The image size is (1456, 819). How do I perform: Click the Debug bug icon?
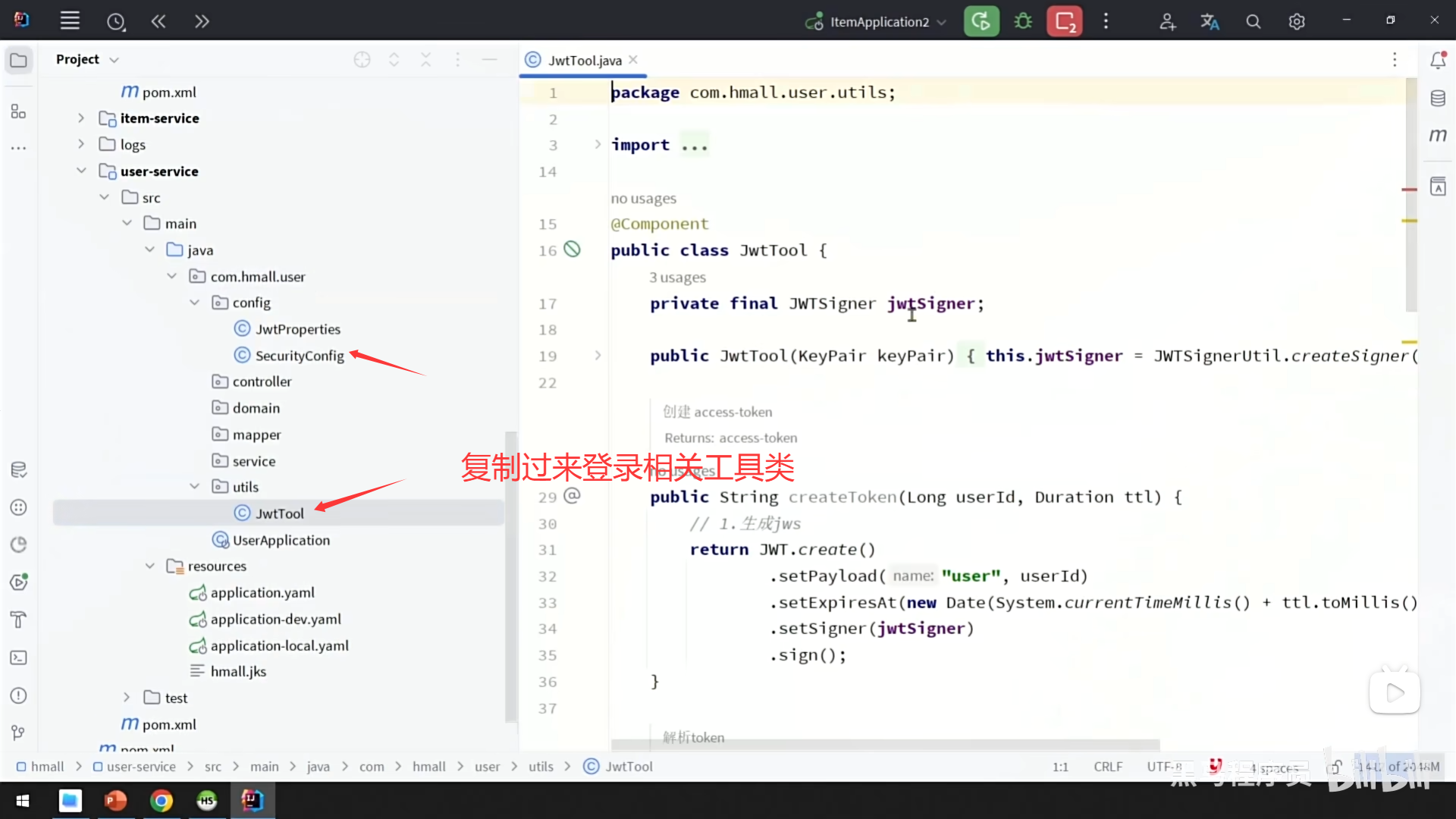[x=1023, y=21]
